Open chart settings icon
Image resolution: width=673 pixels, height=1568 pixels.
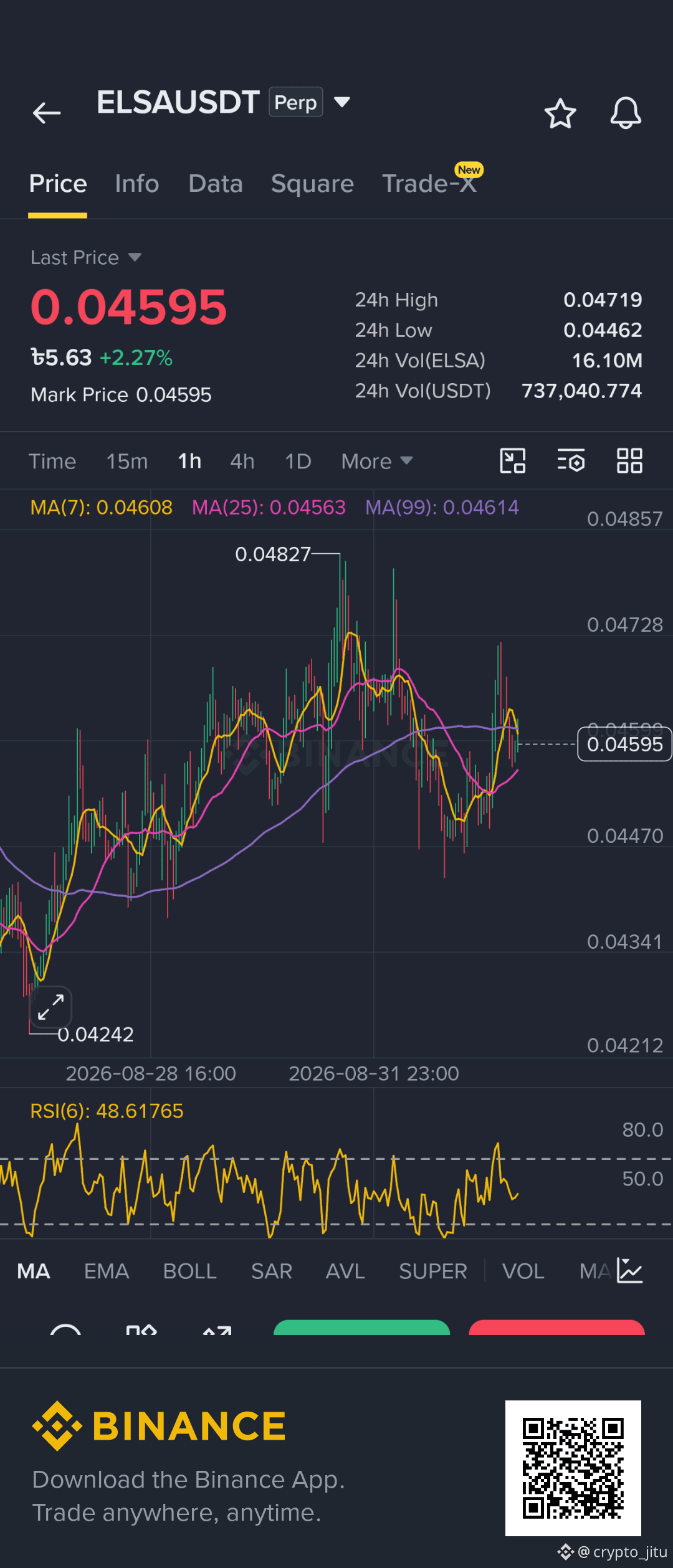click(x=571, y=461)
